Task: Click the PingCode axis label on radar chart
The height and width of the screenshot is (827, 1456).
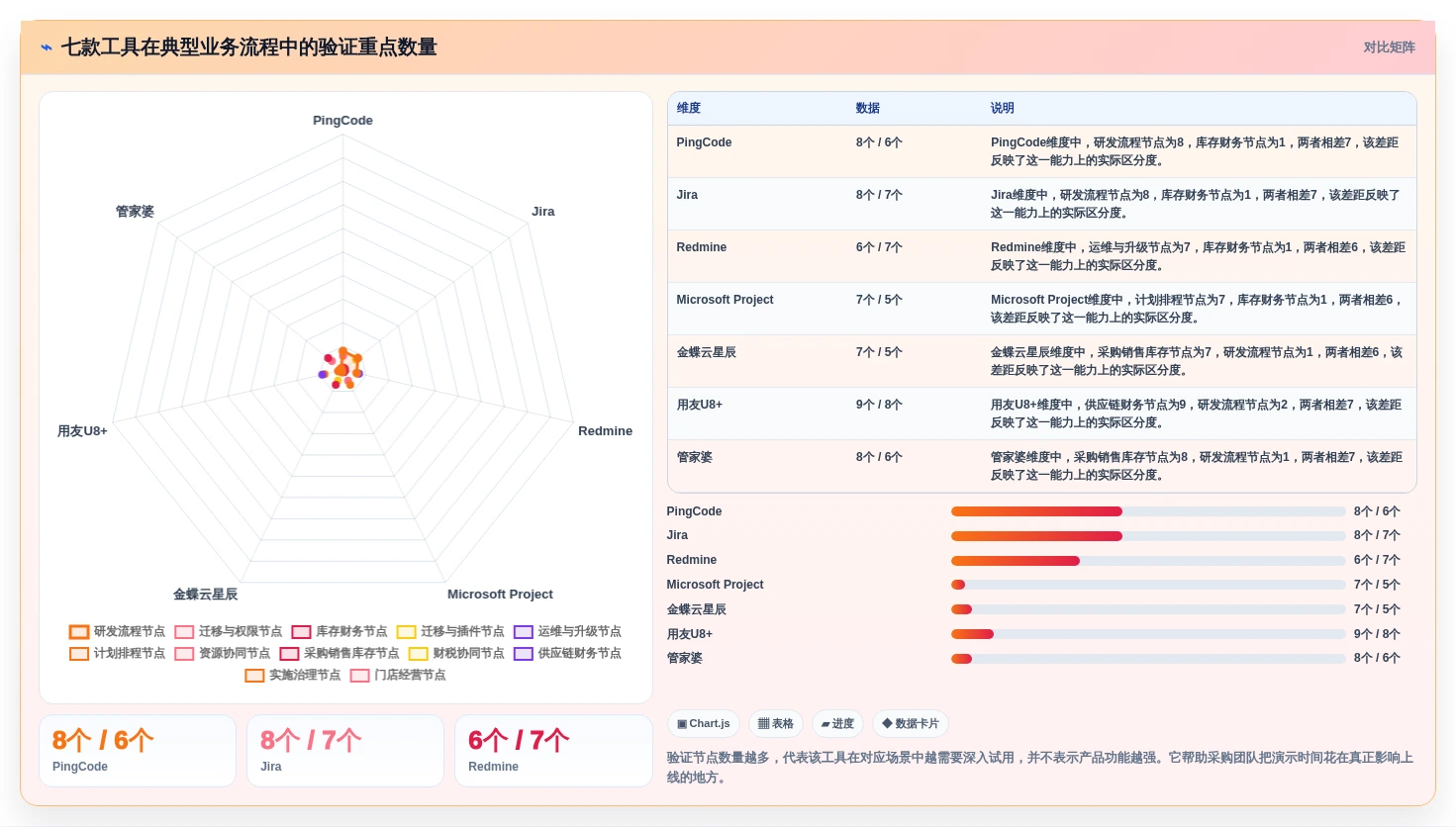Action: point(342,121)
